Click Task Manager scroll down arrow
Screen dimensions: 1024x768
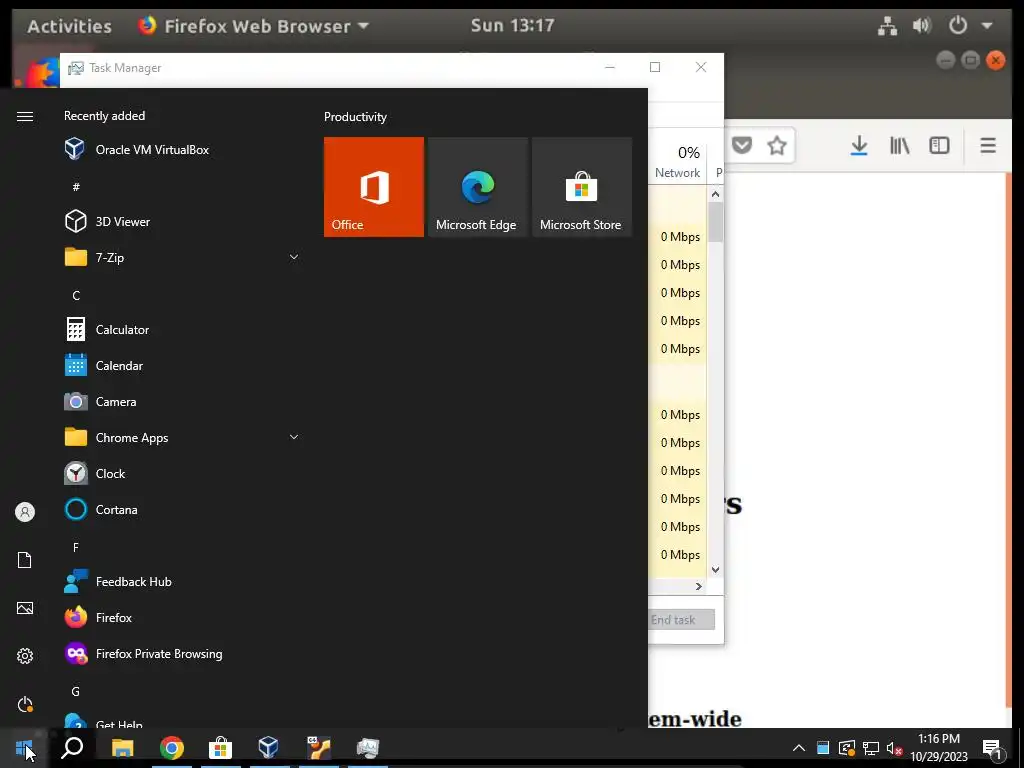click(716, 569)
